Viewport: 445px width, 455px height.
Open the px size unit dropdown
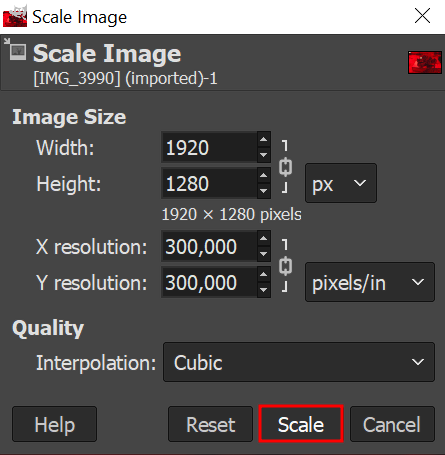(341, 183)
